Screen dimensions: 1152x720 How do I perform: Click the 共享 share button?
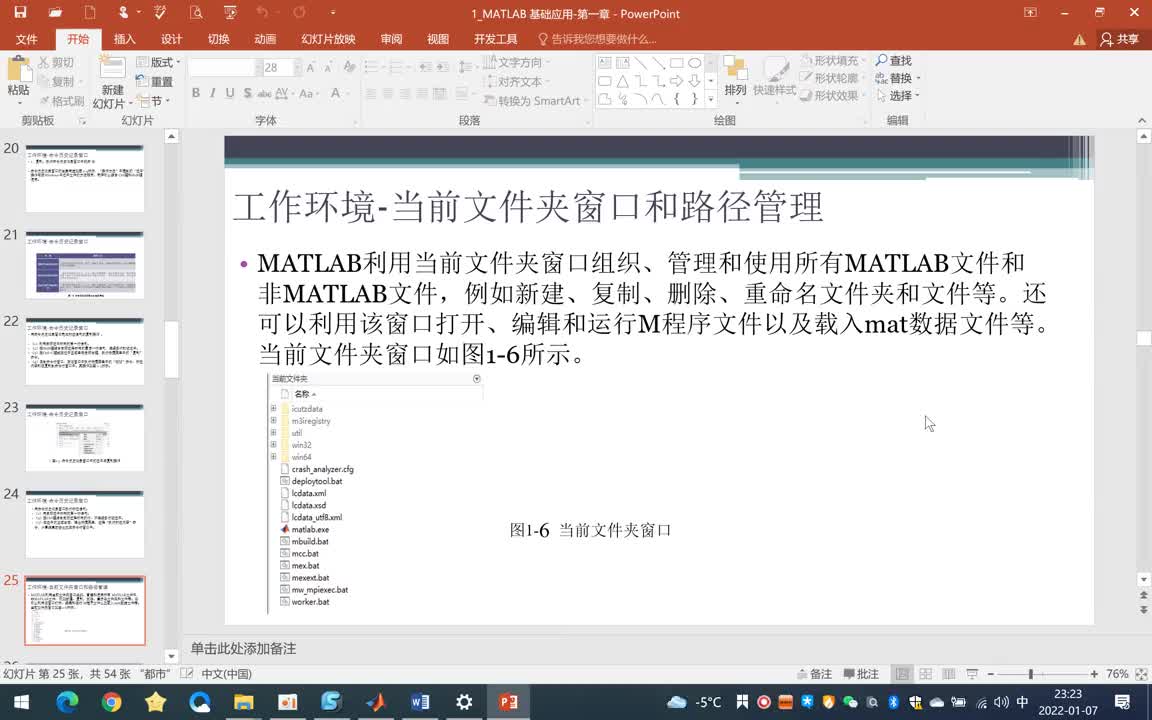[1119, 39]
